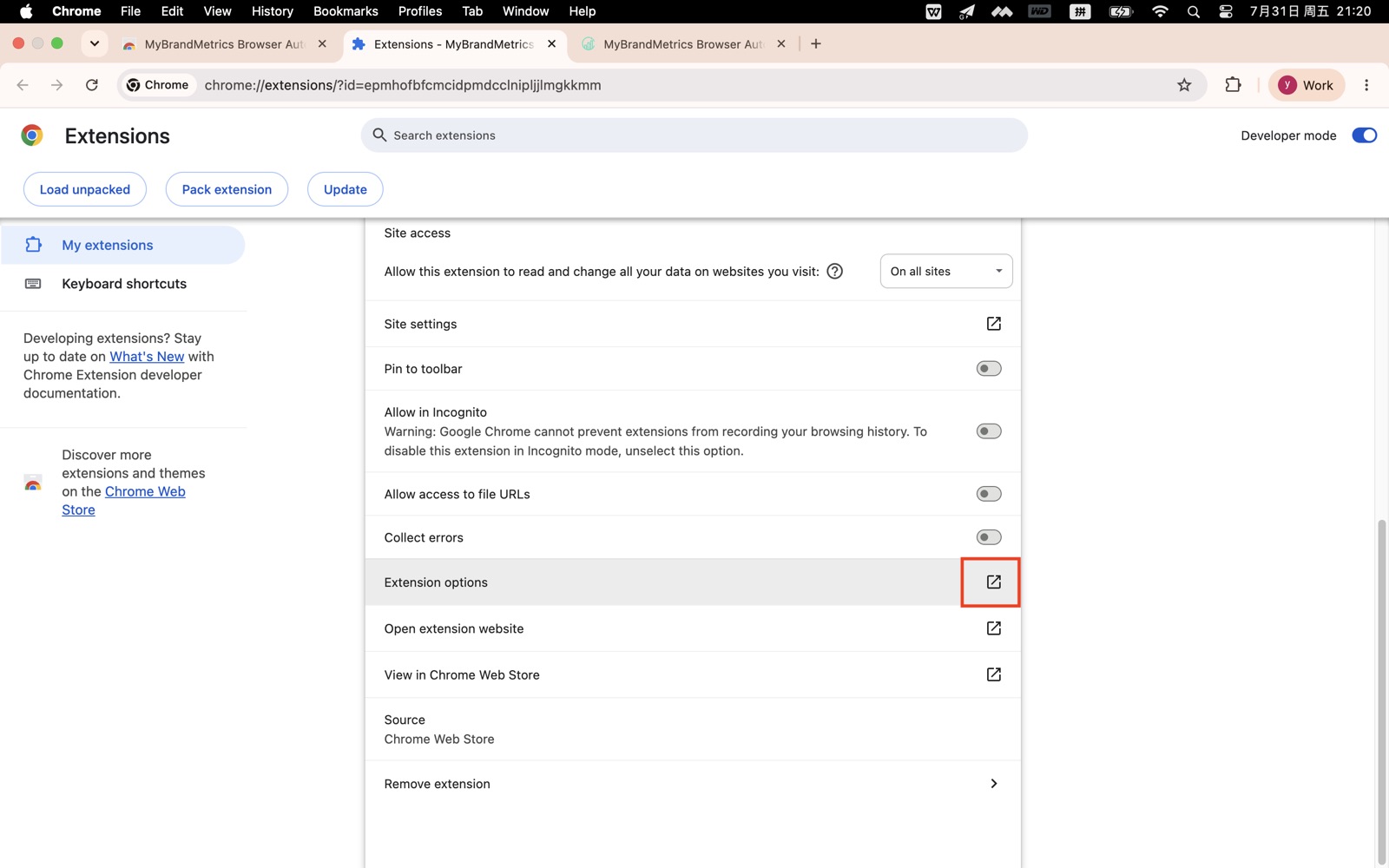Enable Allow in Incognito toggle

pos(988,431)
